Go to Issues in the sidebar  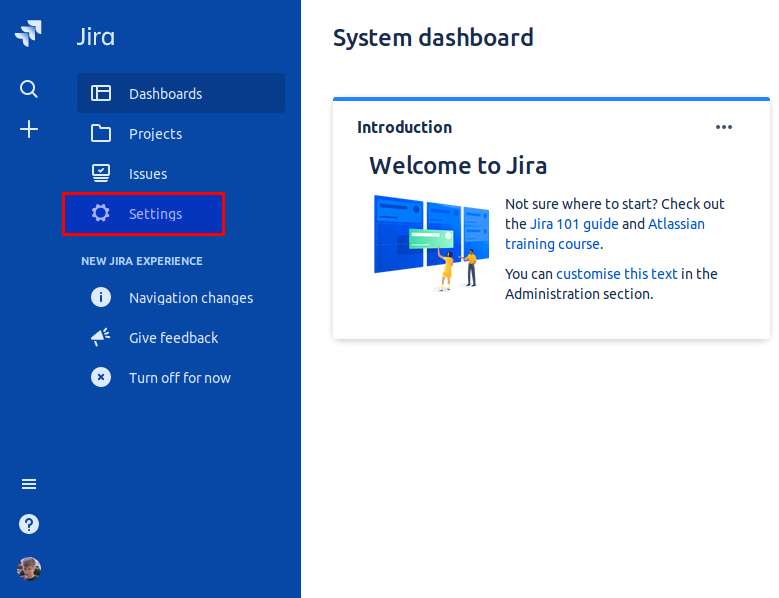181,173
